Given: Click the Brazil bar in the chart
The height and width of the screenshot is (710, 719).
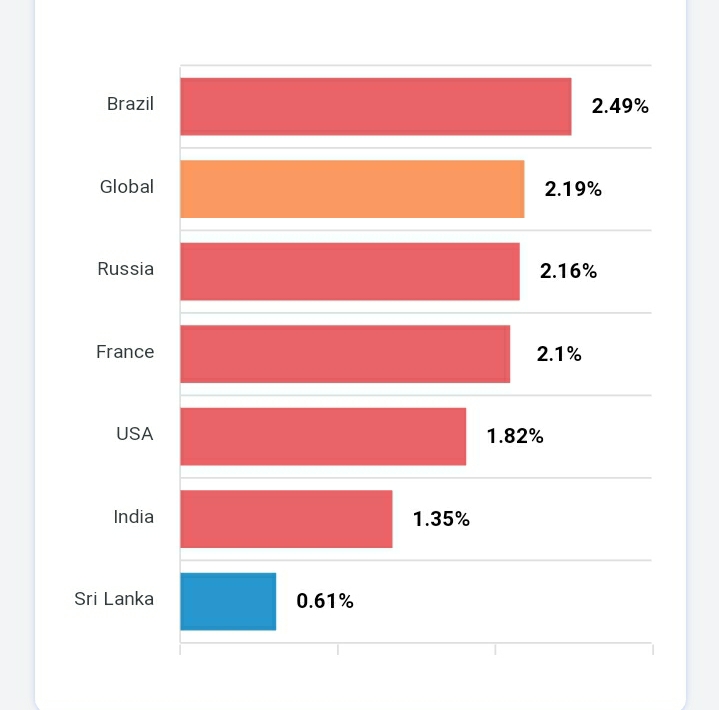Looking at the screenshot, I should pyautogui.click(x=375, y=106).
